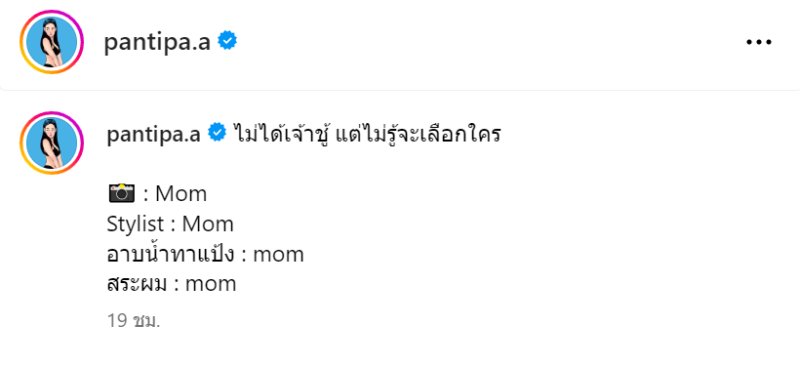Click the colon after the camera emoji

145,196
